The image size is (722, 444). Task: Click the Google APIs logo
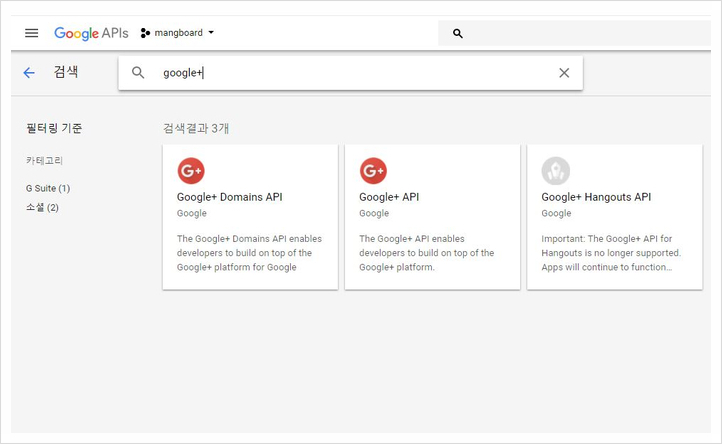click(91, 33)
